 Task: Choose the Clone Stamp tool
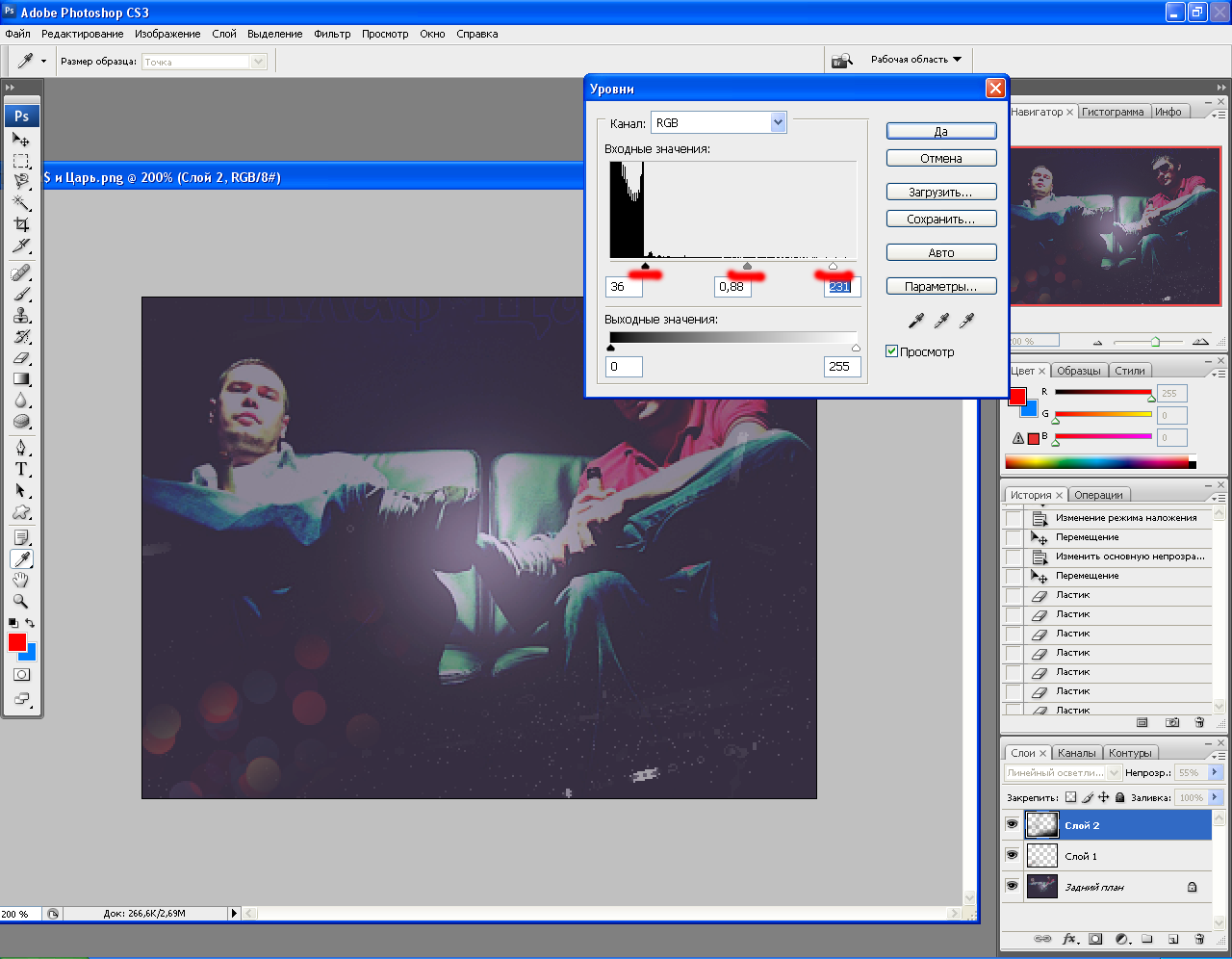pyautogui.click(x=21, y=316)
